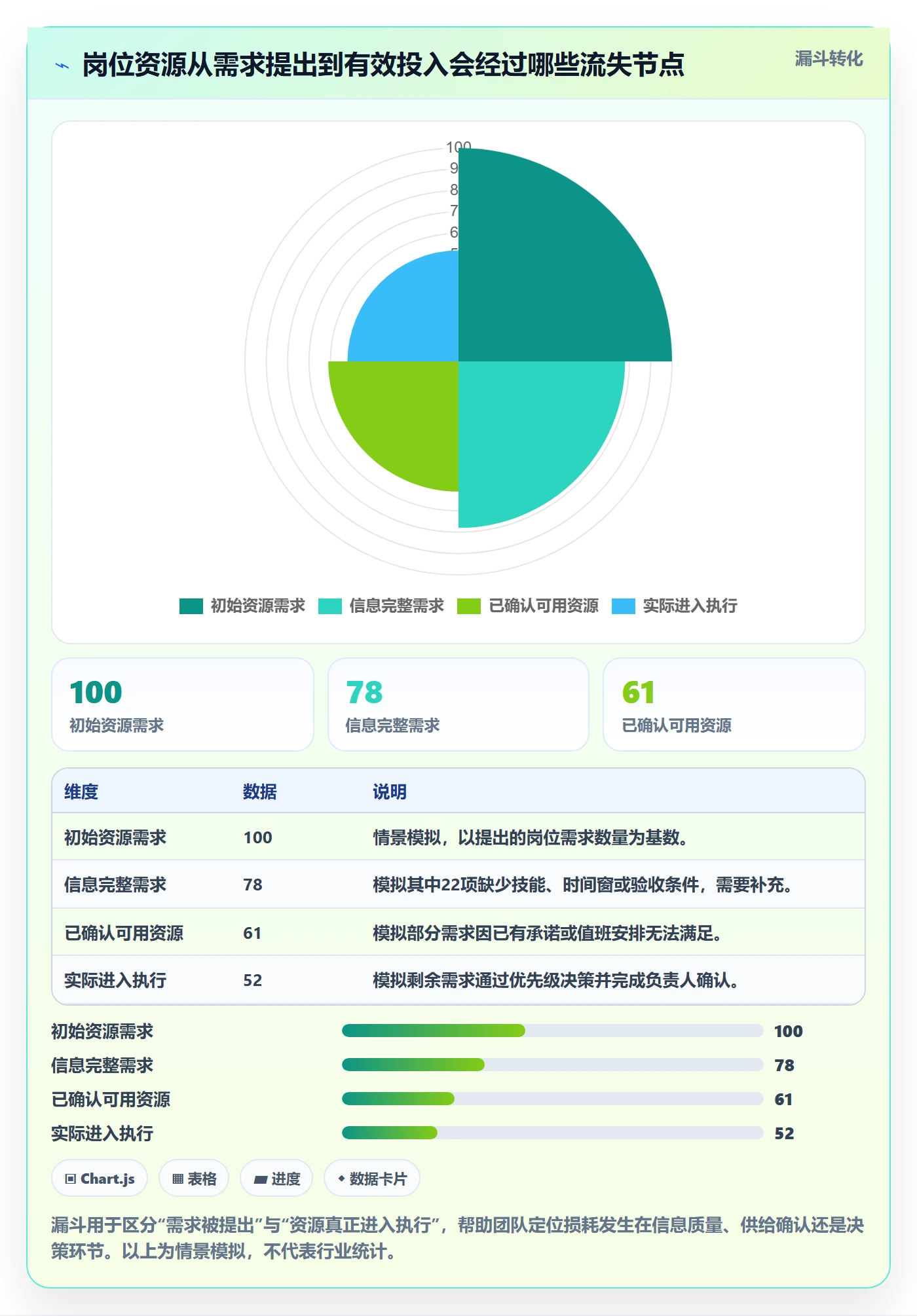
Task: Click the sky blue legend color box
Action: pos(624,606)
